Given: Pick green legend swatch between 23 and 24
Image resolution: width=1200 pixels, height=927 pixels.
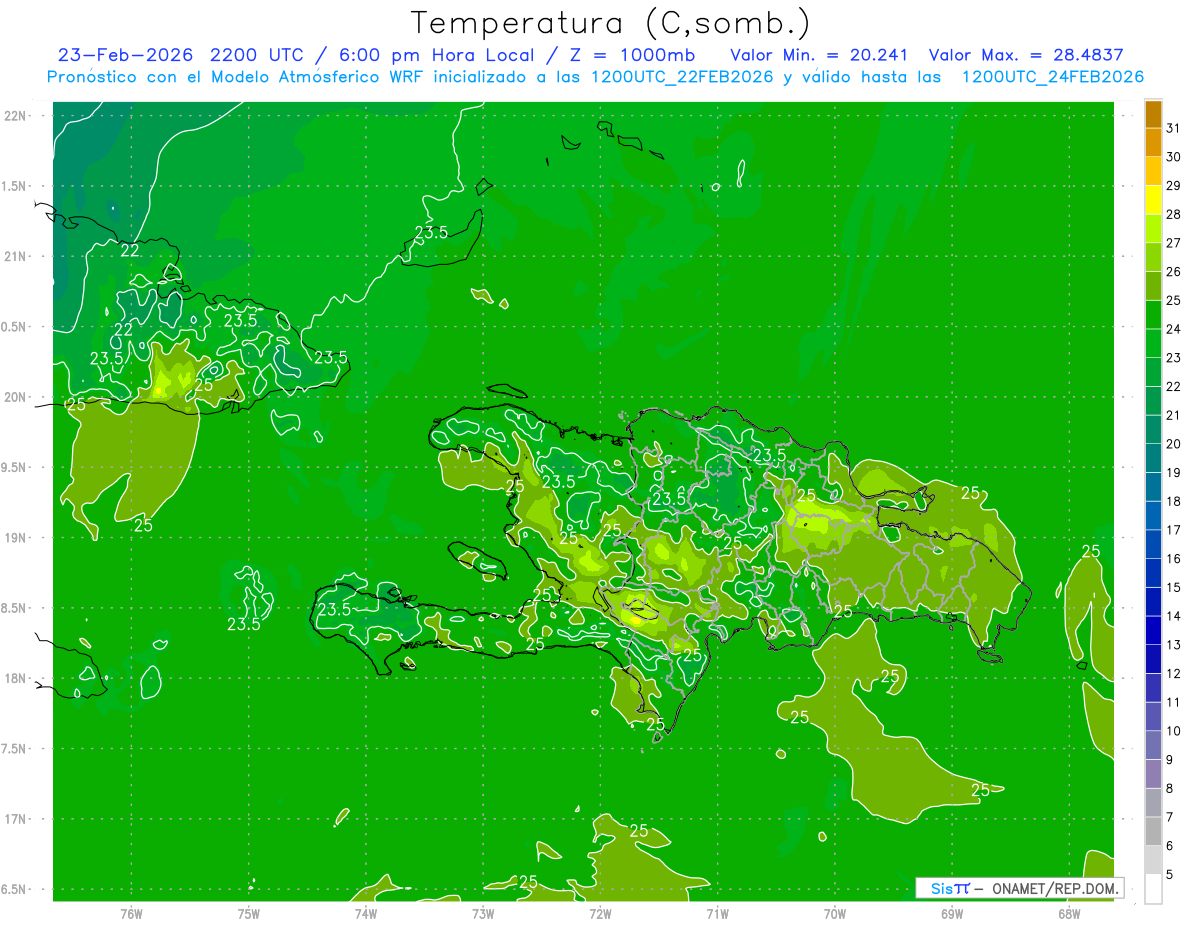Looking at the screenshot, I should [x=1153, y=343].
